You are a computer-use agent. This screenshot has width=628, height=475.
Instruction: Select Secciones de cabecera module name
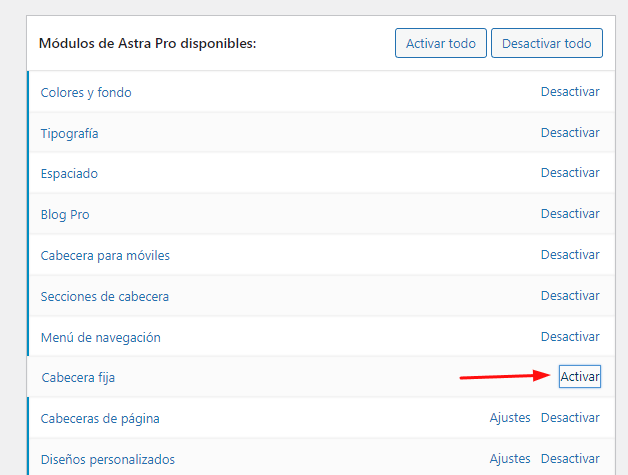click(x=105, y=296)
